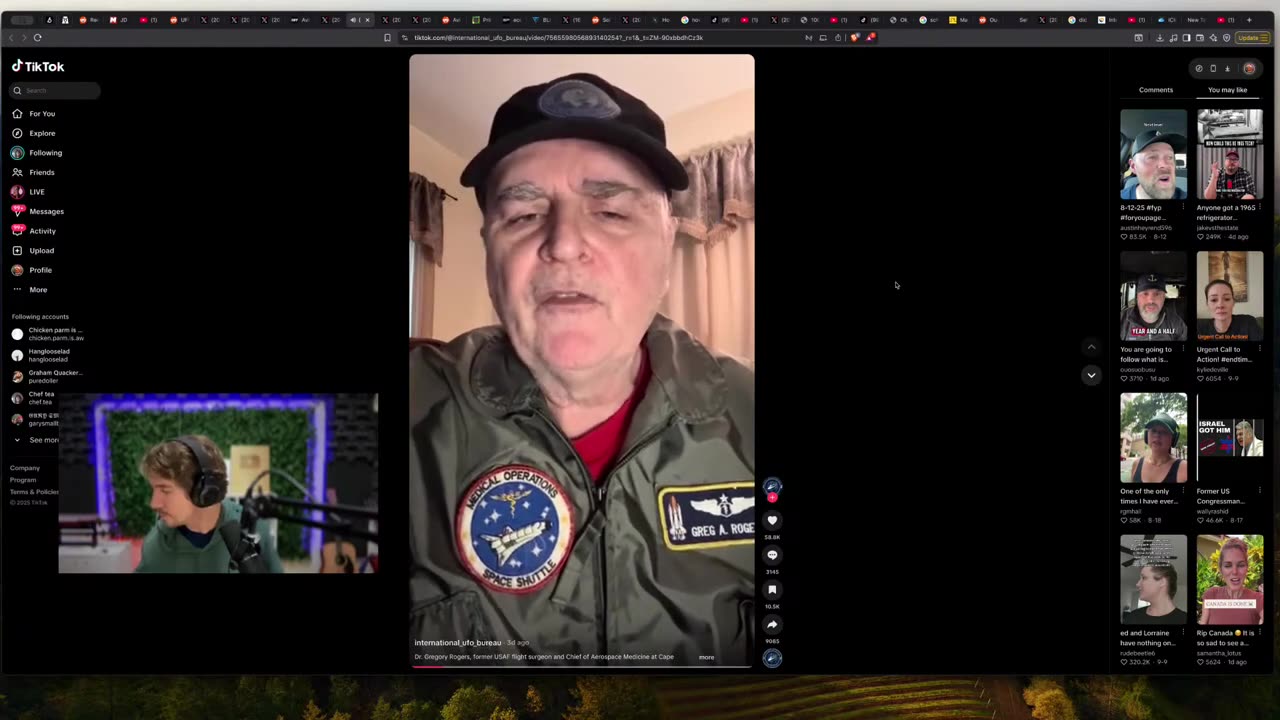The height and width of the screenshot is (720, 1280).
Task: Share the video with arrow icon
Action: click(772, 625)
